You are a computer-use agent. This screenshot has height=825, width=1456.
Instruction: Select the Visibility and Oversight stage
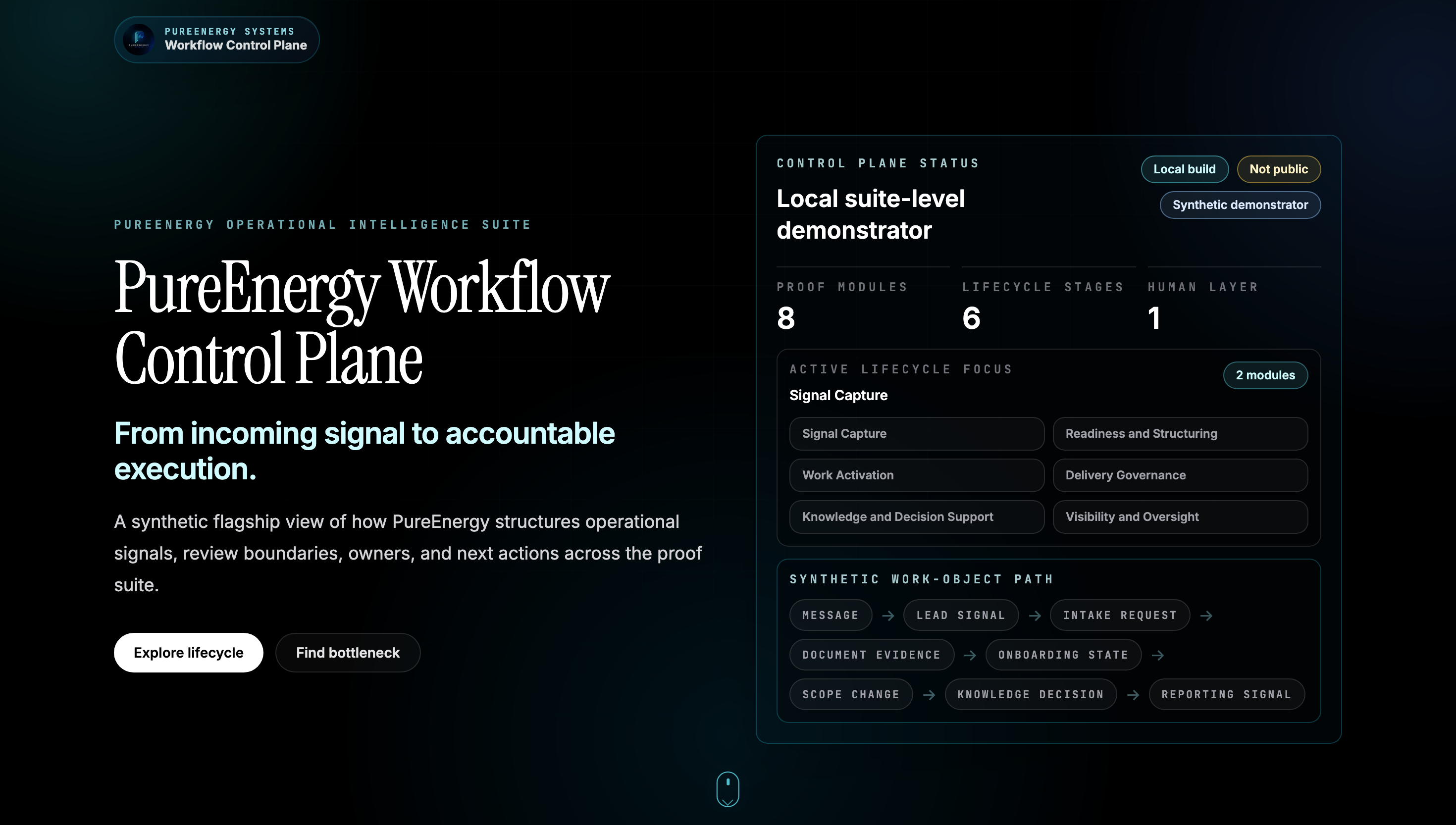click(x=1180, y=517)
